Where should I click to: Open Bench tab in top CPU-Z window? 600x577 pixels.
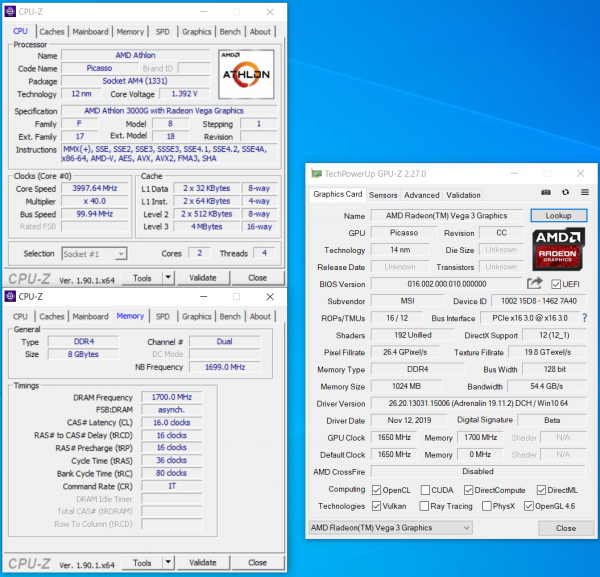tap(230, 32)
